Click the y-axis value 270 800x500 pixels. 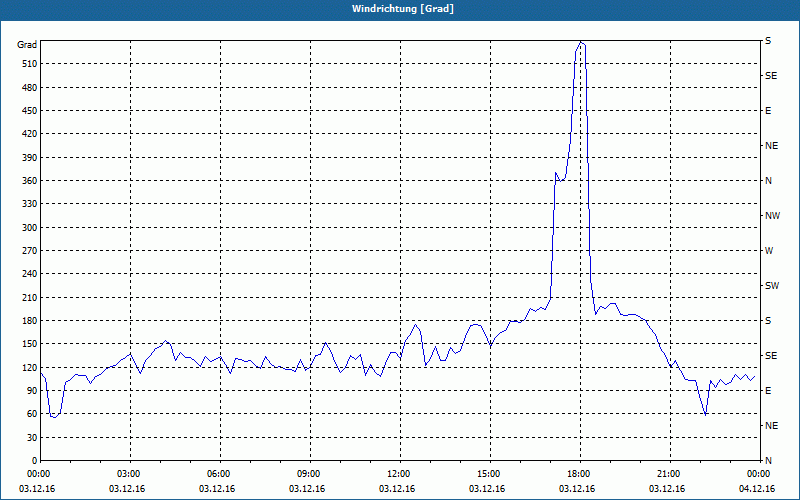(30, 251)
